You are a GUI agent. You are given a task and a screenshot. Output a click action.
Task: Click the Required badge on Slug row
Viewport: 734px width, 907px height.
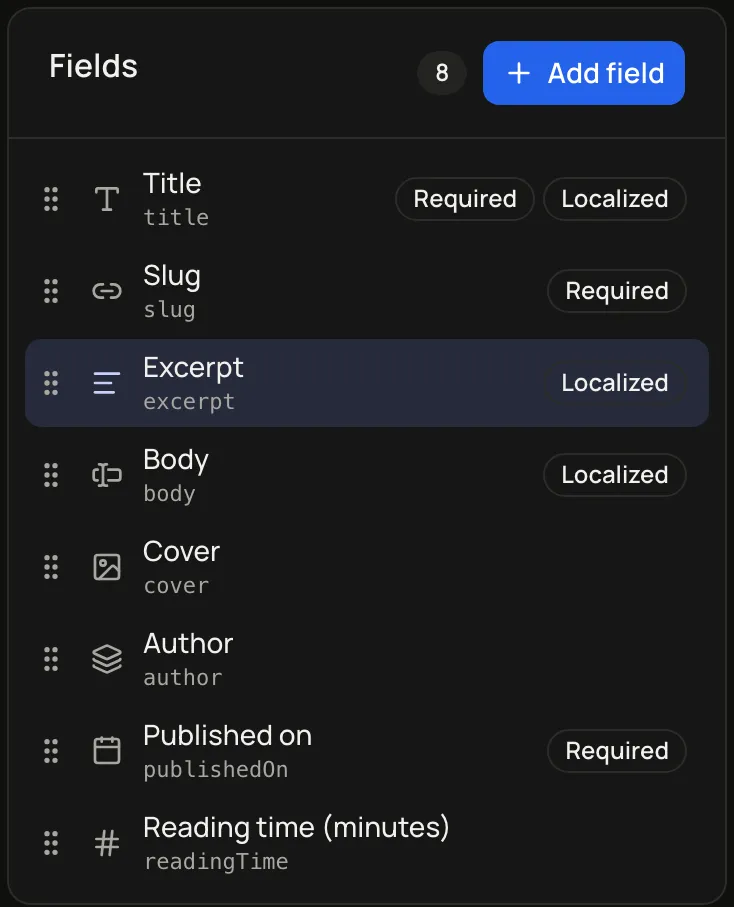(617, 291)
